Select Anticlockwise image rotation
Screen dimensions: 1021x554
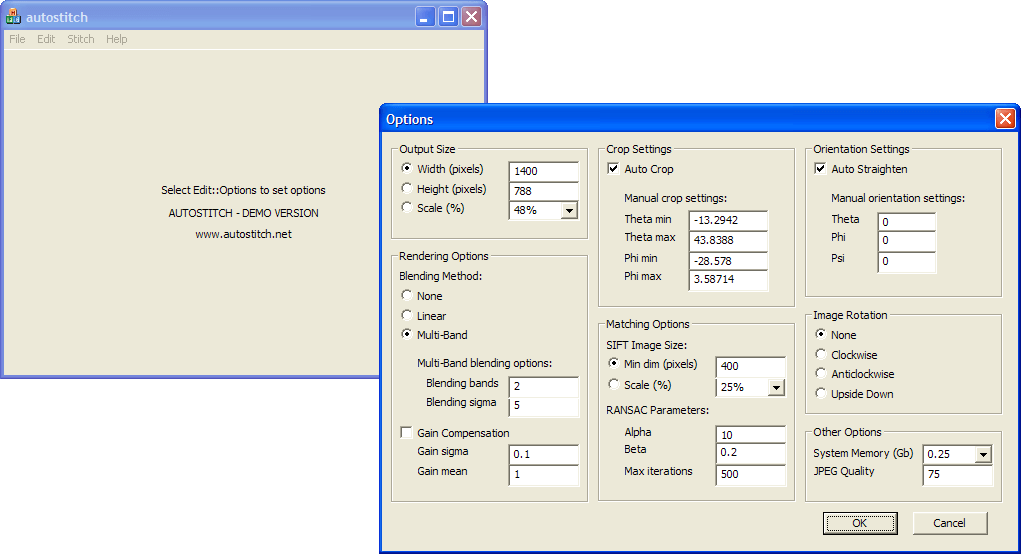pyautogui.click(x=820, y=374)
